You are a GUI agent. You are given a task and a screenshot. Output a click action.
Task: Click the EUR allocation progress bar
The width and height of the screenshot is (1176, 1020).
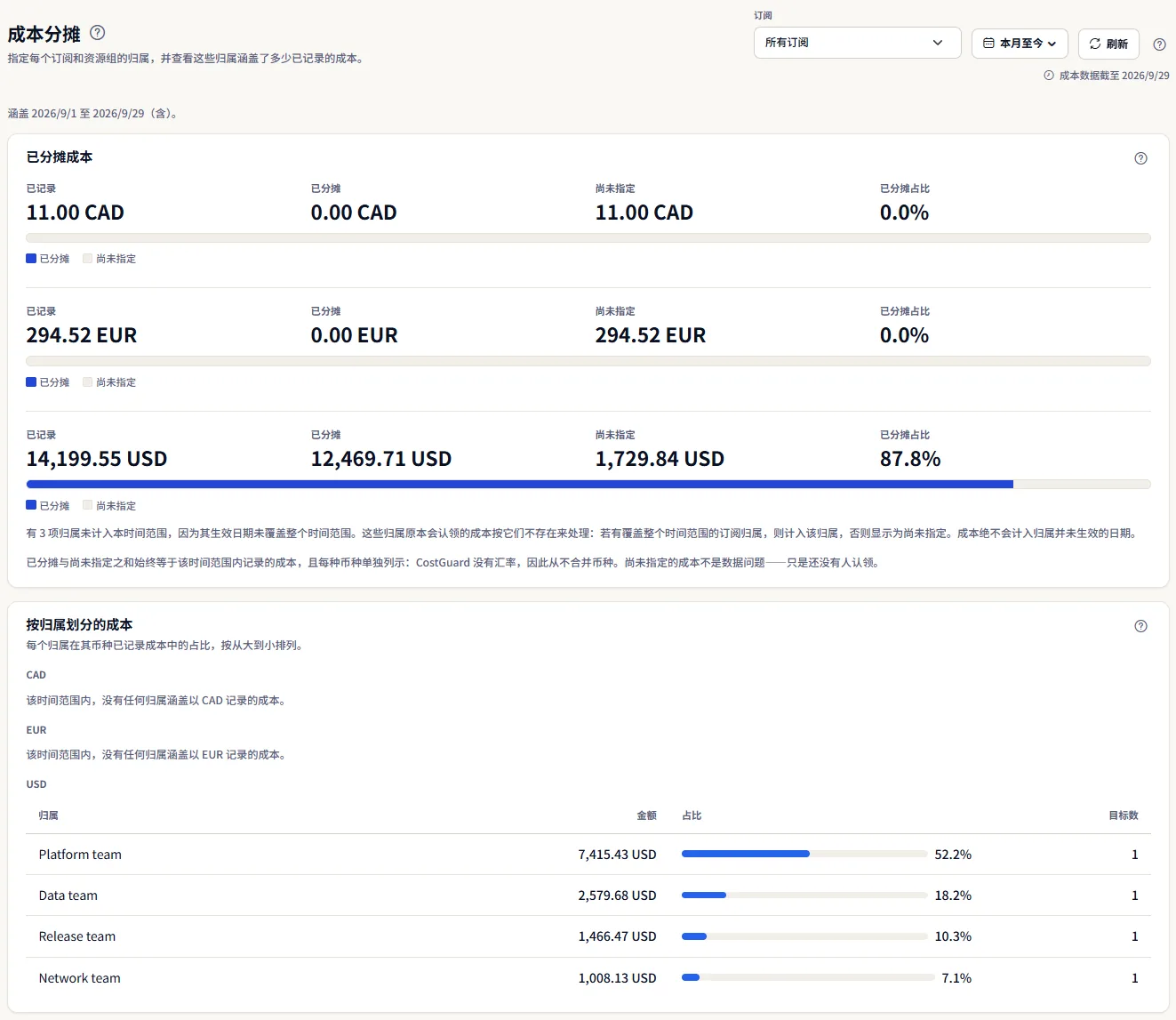click(x=588, y=361)
